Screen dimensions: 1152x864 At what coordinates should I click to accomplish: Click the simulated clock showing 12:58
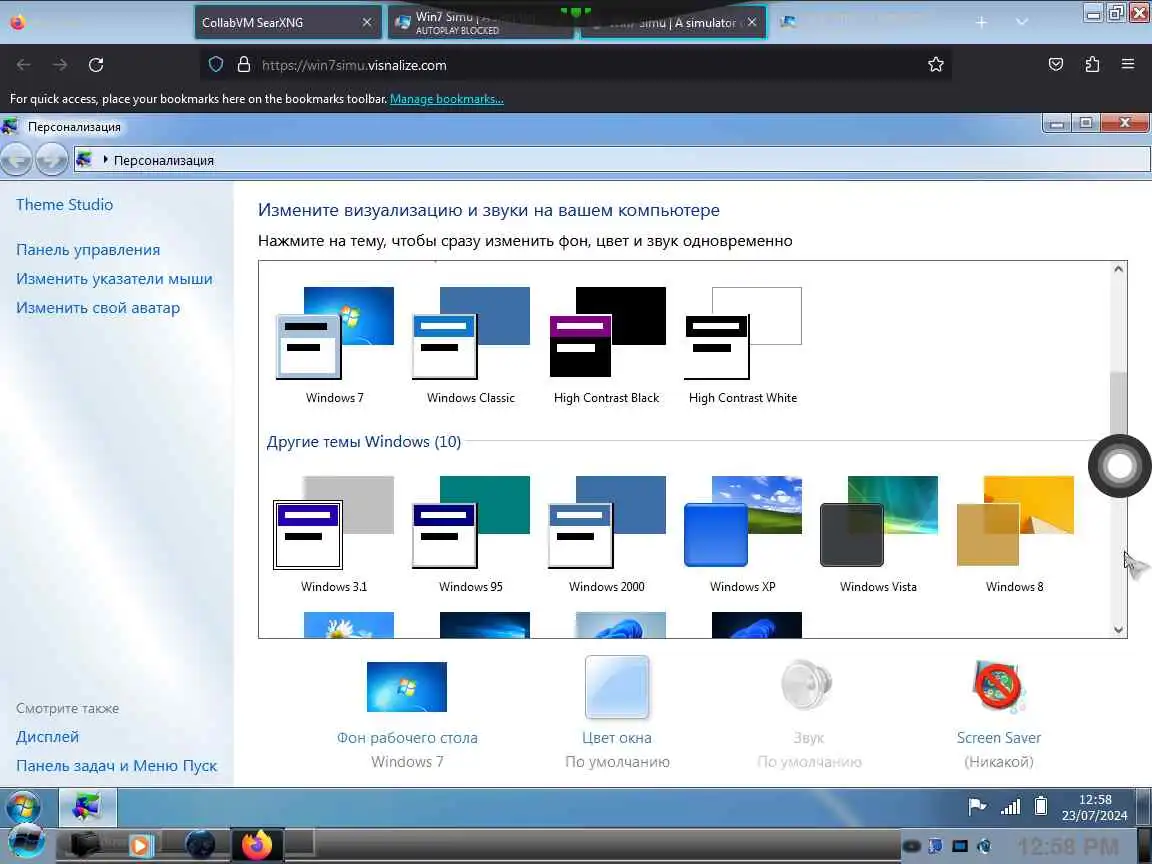1095,807
